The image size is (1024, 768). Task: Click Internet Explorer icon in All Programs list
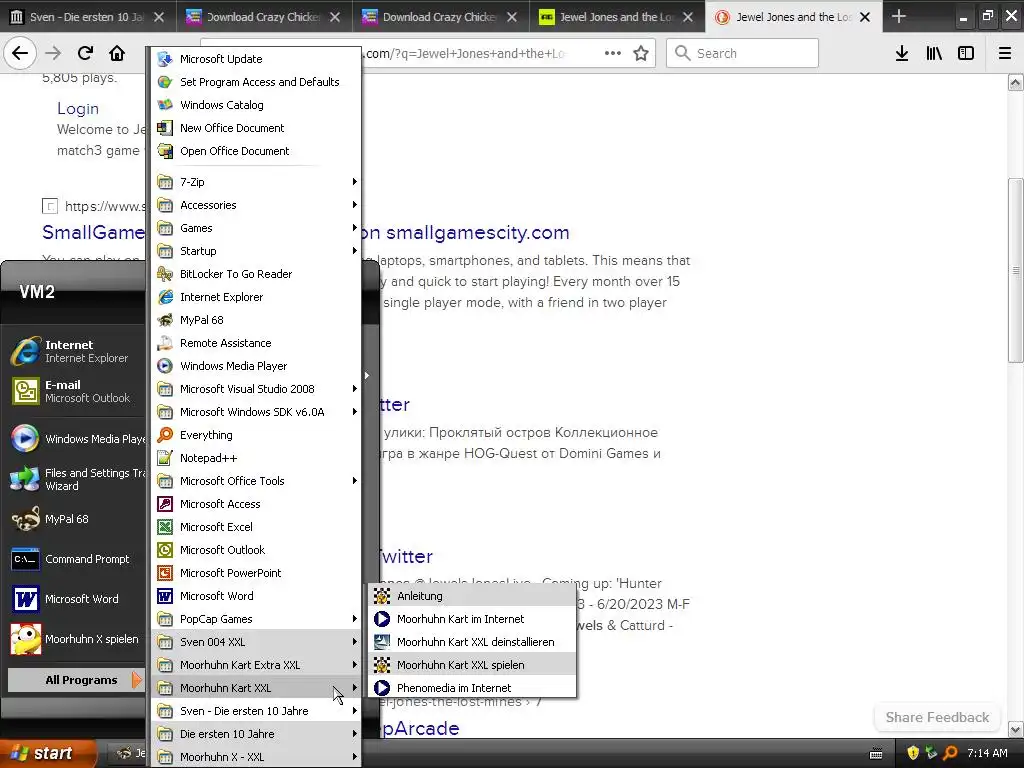165,297
